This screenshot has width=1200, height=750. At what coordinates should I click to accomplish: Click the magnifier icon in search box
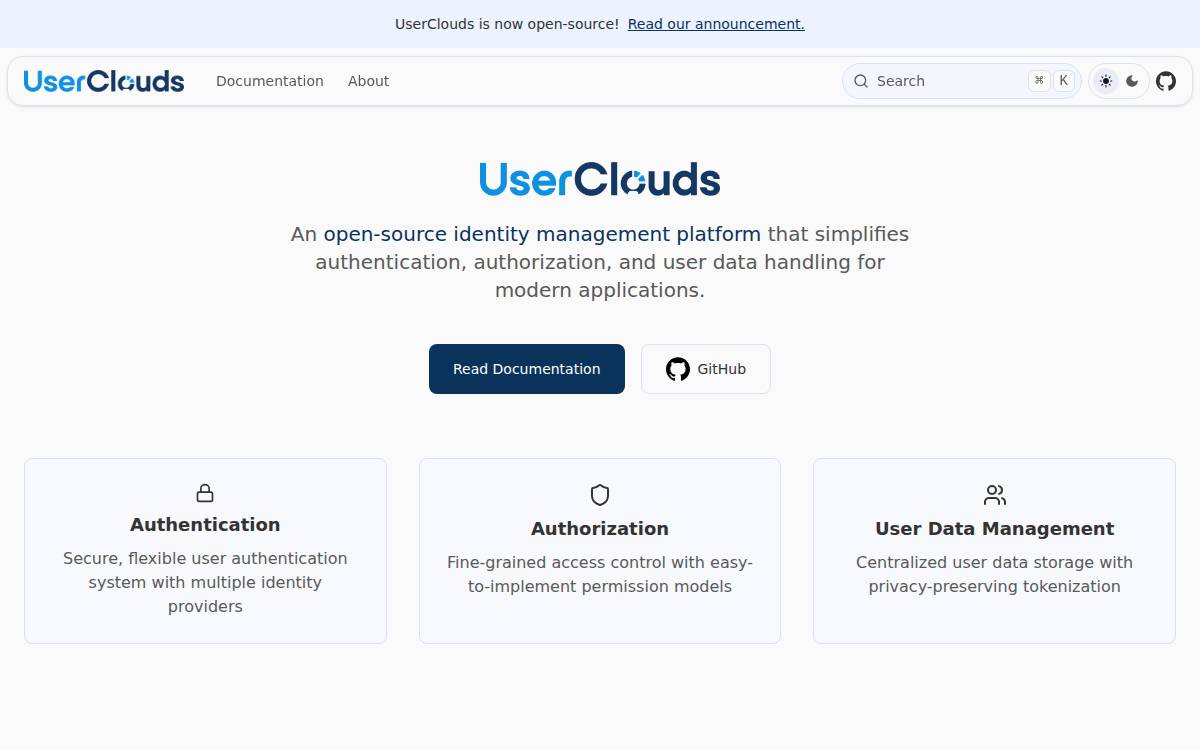861,81
